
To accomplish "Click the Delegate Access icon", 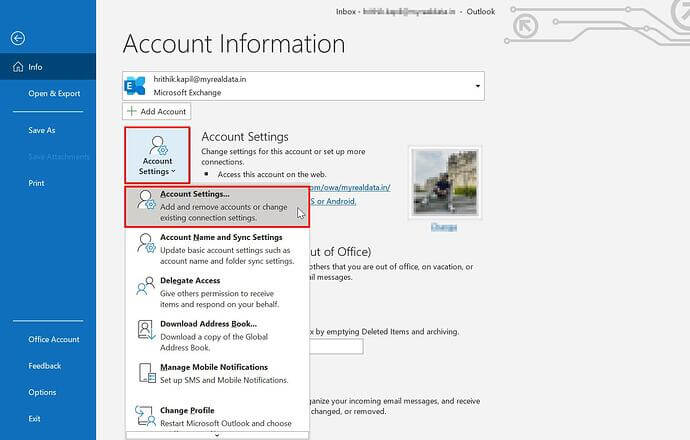I will 145,288.
